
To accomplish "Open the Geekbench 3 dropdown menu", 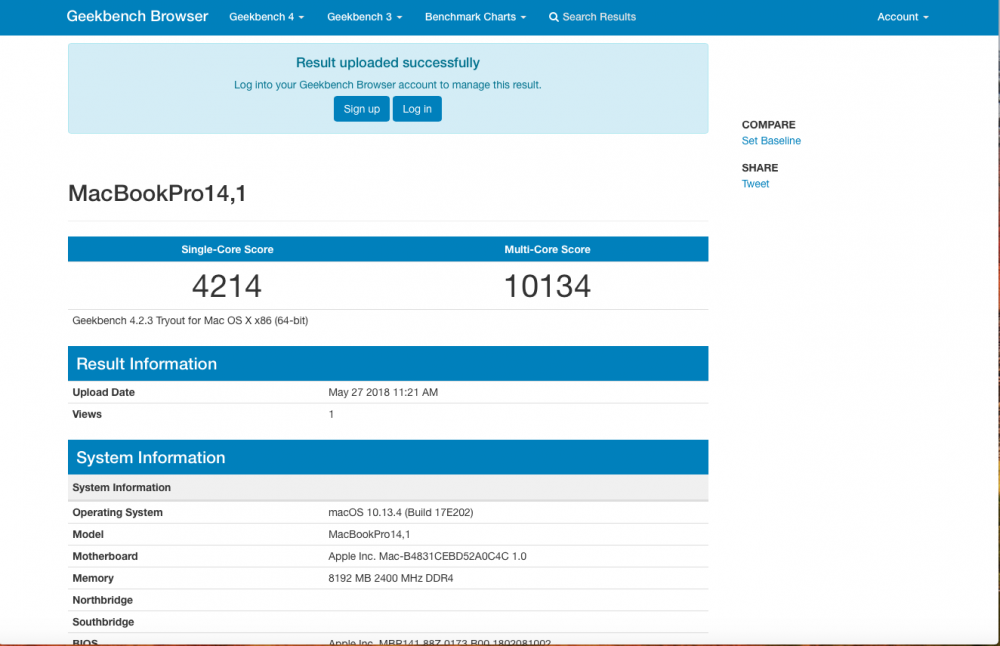I will 364,17.
